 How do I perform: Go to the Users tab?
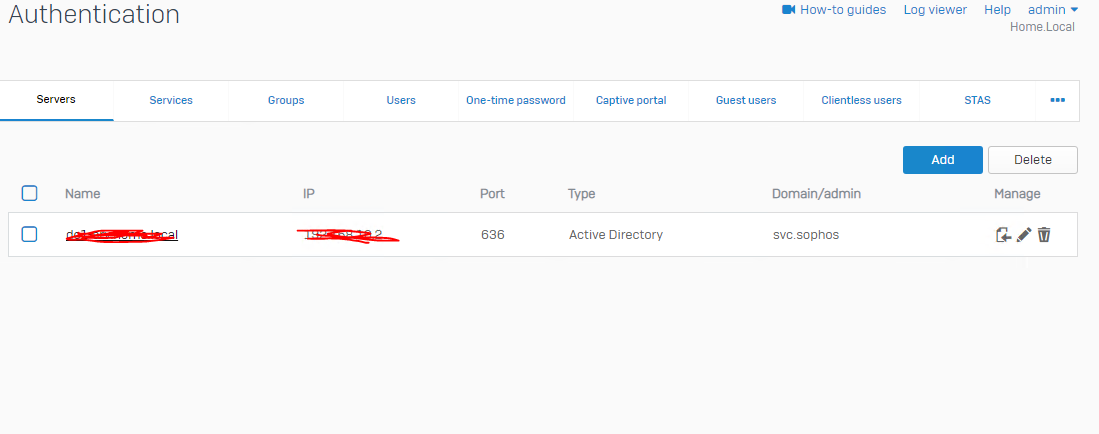click(401, 100)
